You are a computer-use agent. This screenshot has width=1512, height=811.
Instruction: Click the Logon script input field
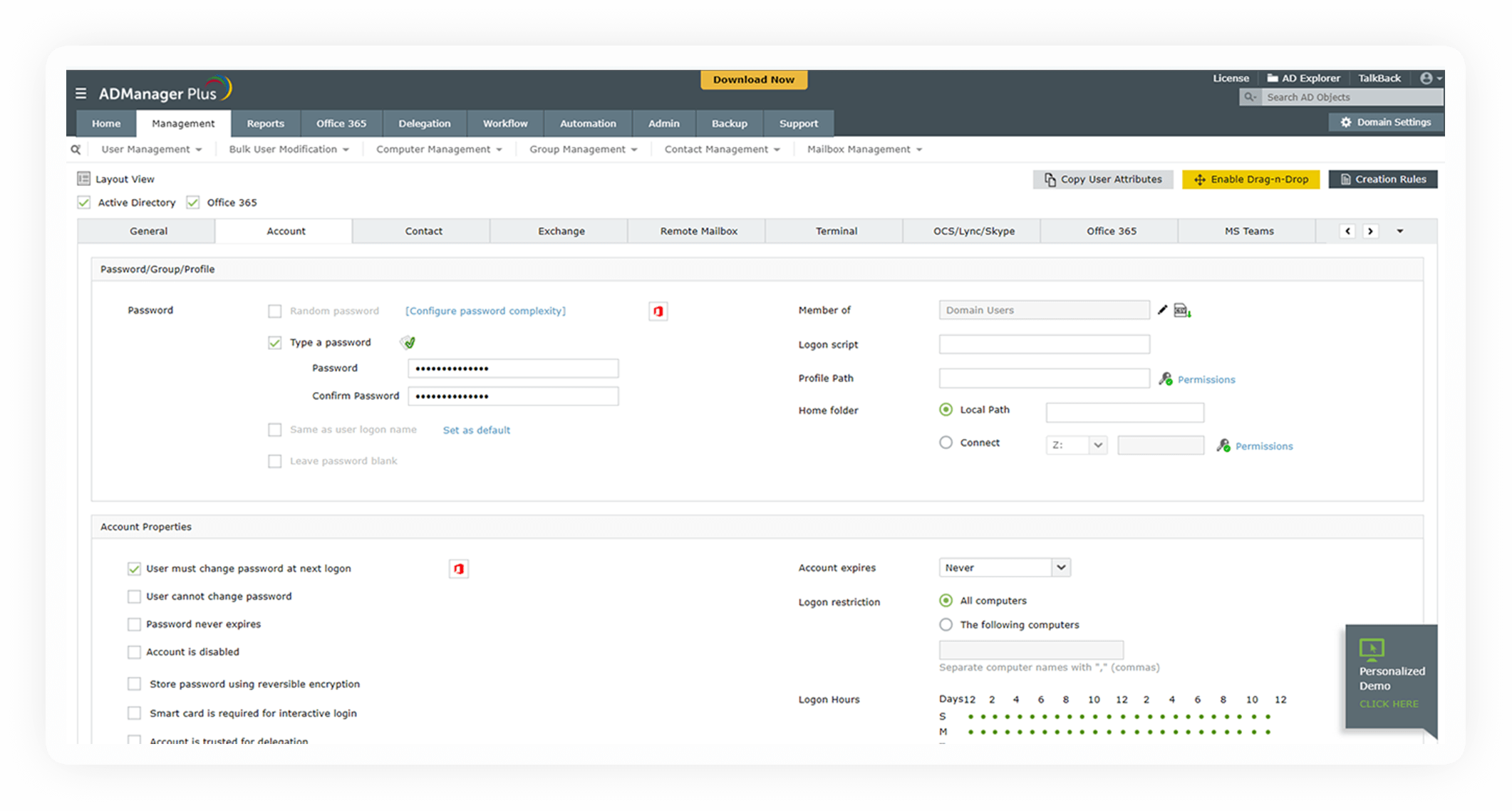pyautogui.click(x=1044, y=345)
